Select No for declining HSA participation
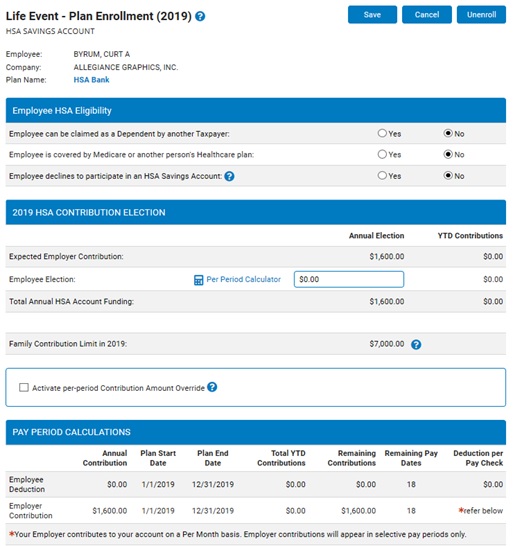The width and height of the screenshot is (513, 546). click(x=448, y=176)
